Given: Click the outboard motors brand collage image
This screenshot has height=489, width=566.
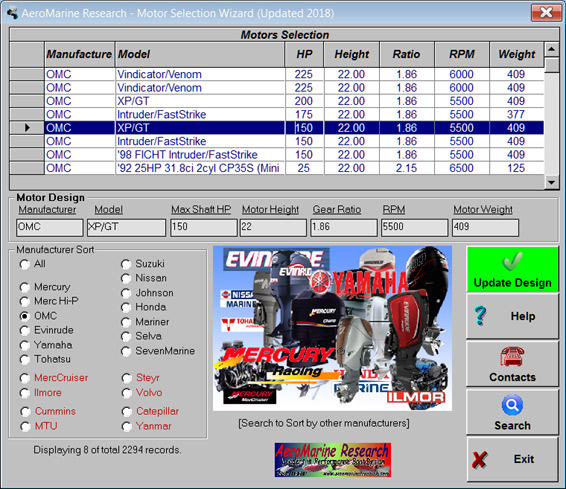Looking at the screenshot, I should point(332,328).
